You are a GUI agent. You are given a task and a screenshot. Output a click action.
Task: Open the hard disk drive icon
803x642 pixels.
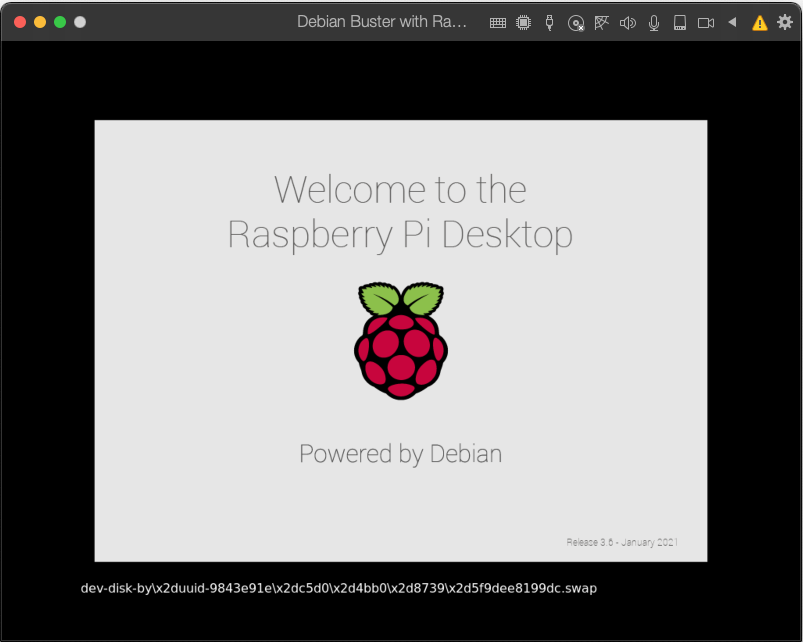tap(680, 23)
